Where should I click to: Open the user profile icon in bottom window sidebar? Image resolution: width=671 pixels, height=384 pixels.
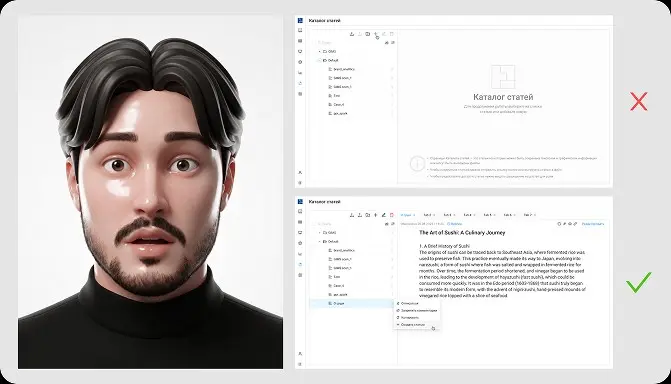pos(300,354)
